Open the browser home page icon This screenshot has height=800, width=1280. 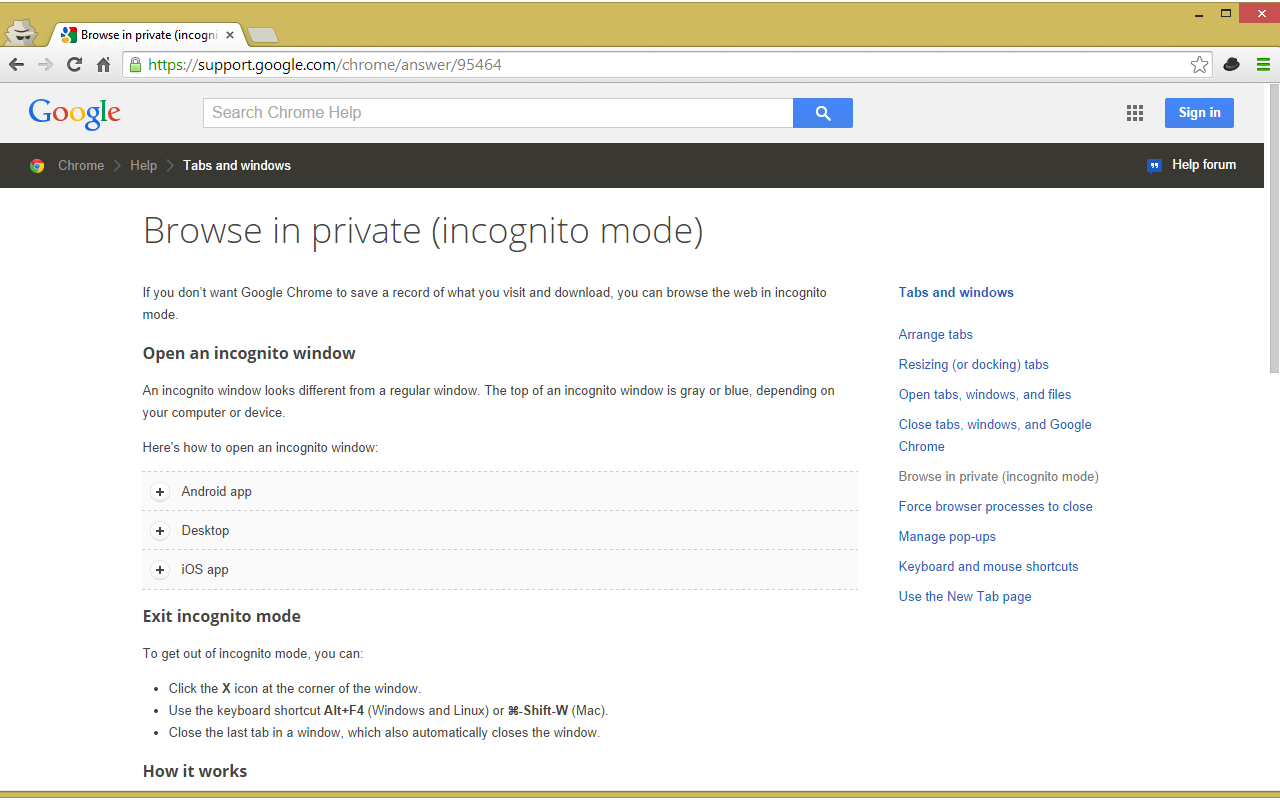pyautogui.click(x=103, y=65)
